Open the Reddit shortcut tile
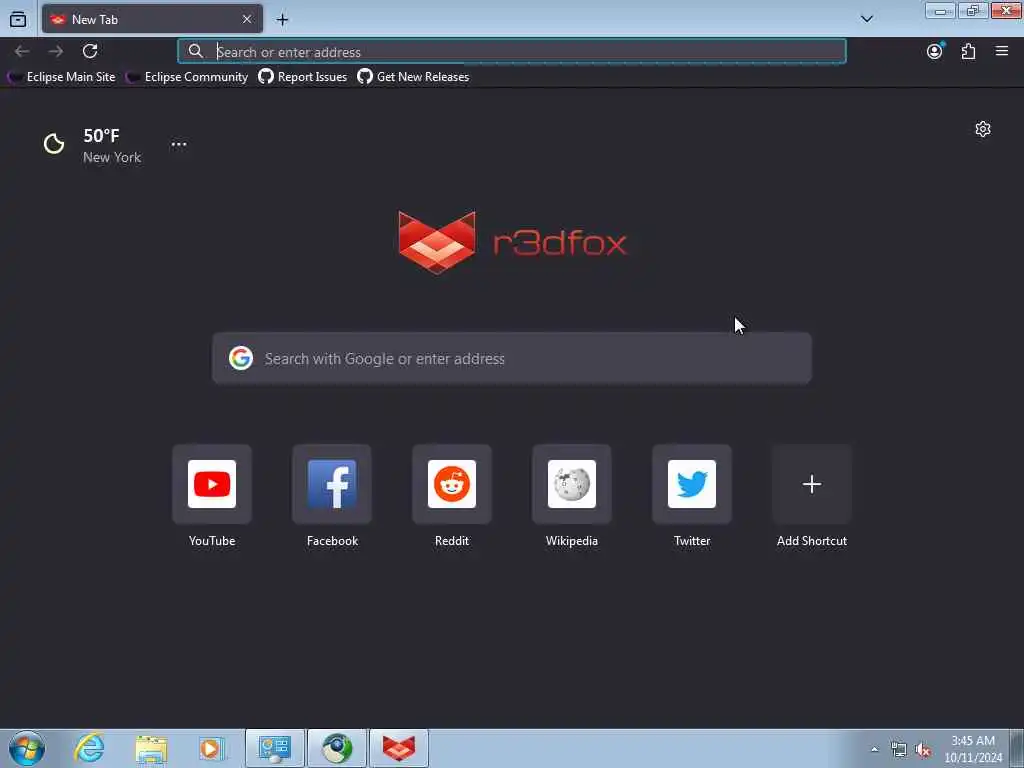Image resolution: width=1024 pixels, height=768 pixels. click(452, 484)
